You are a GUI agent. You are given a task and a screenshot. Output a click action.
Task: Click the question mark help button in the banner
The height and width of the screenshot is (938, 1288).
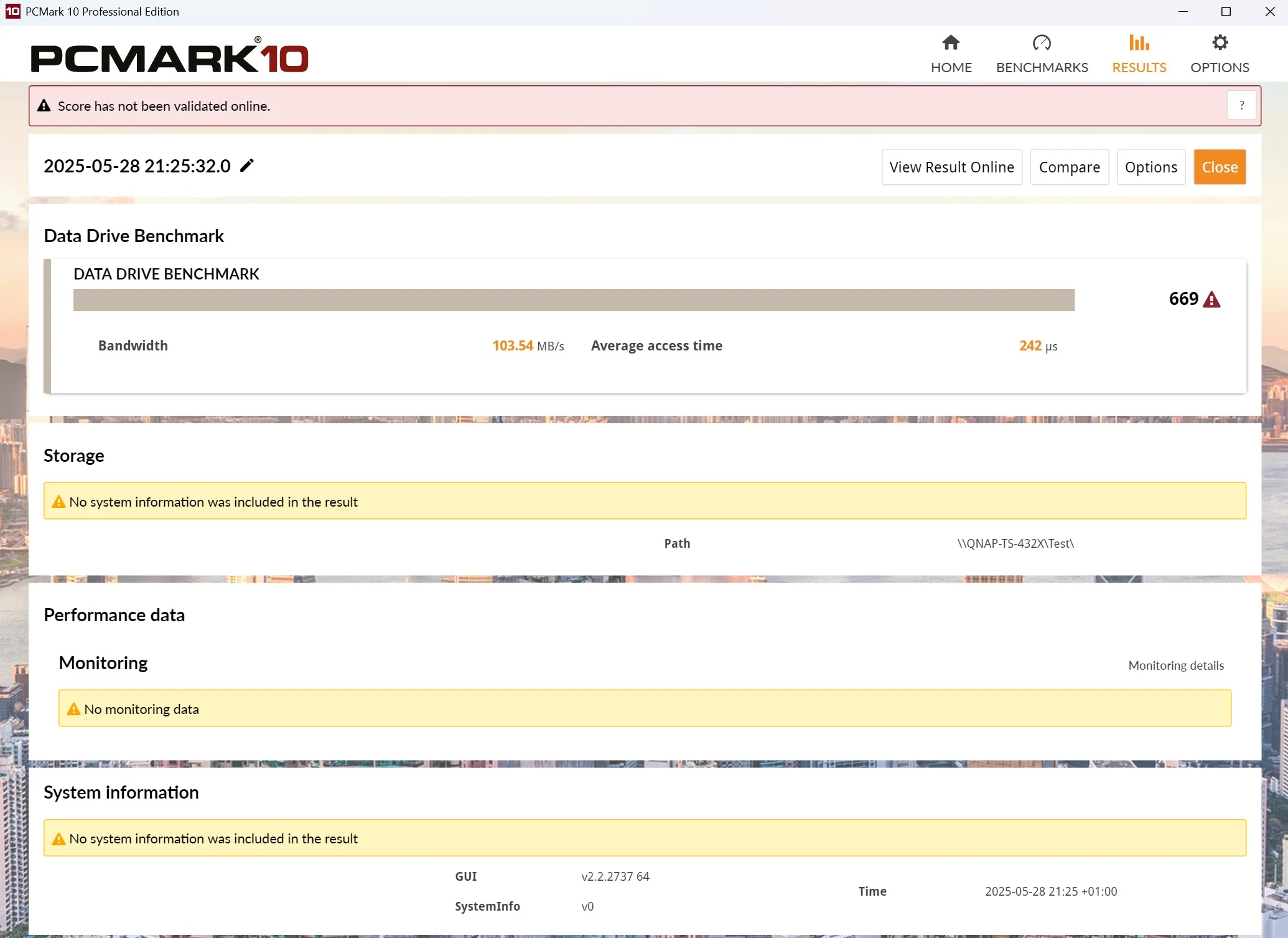click(1241, 105)
